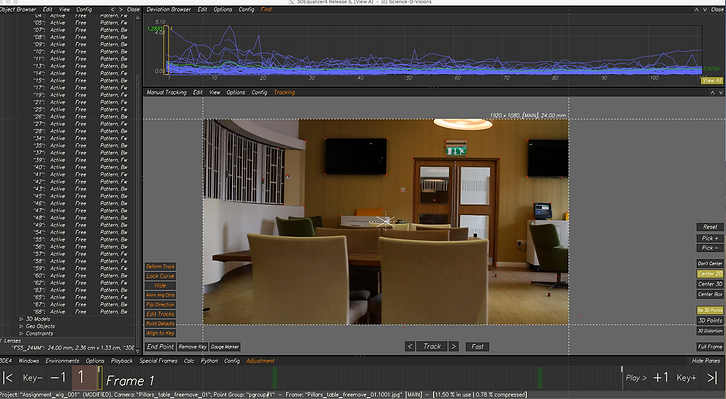726x399 pixels.
Task: Open Manual Tracking View menu
Action: 214,92
